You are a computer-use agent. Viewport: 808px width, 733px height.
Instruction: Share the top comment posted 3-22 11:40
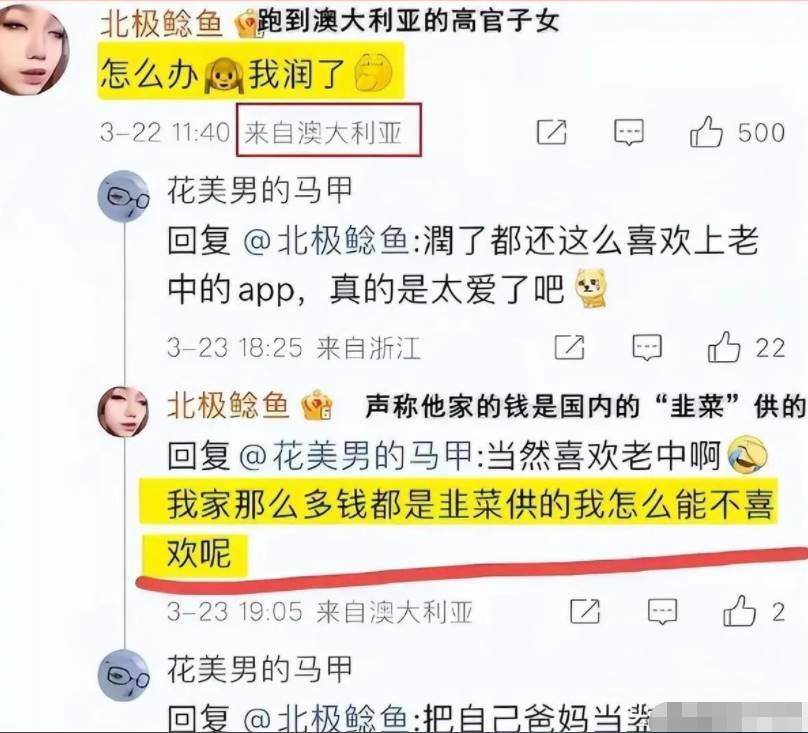(x=551, y=132)
